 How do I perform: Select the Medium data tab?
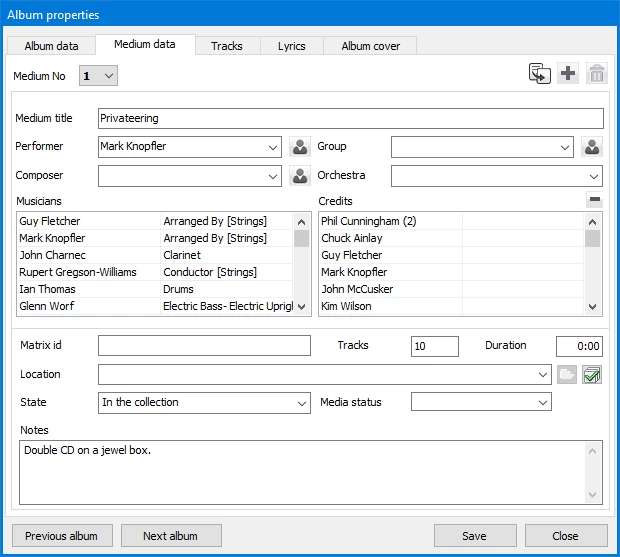pyautogui.click(x=145, y=44)
